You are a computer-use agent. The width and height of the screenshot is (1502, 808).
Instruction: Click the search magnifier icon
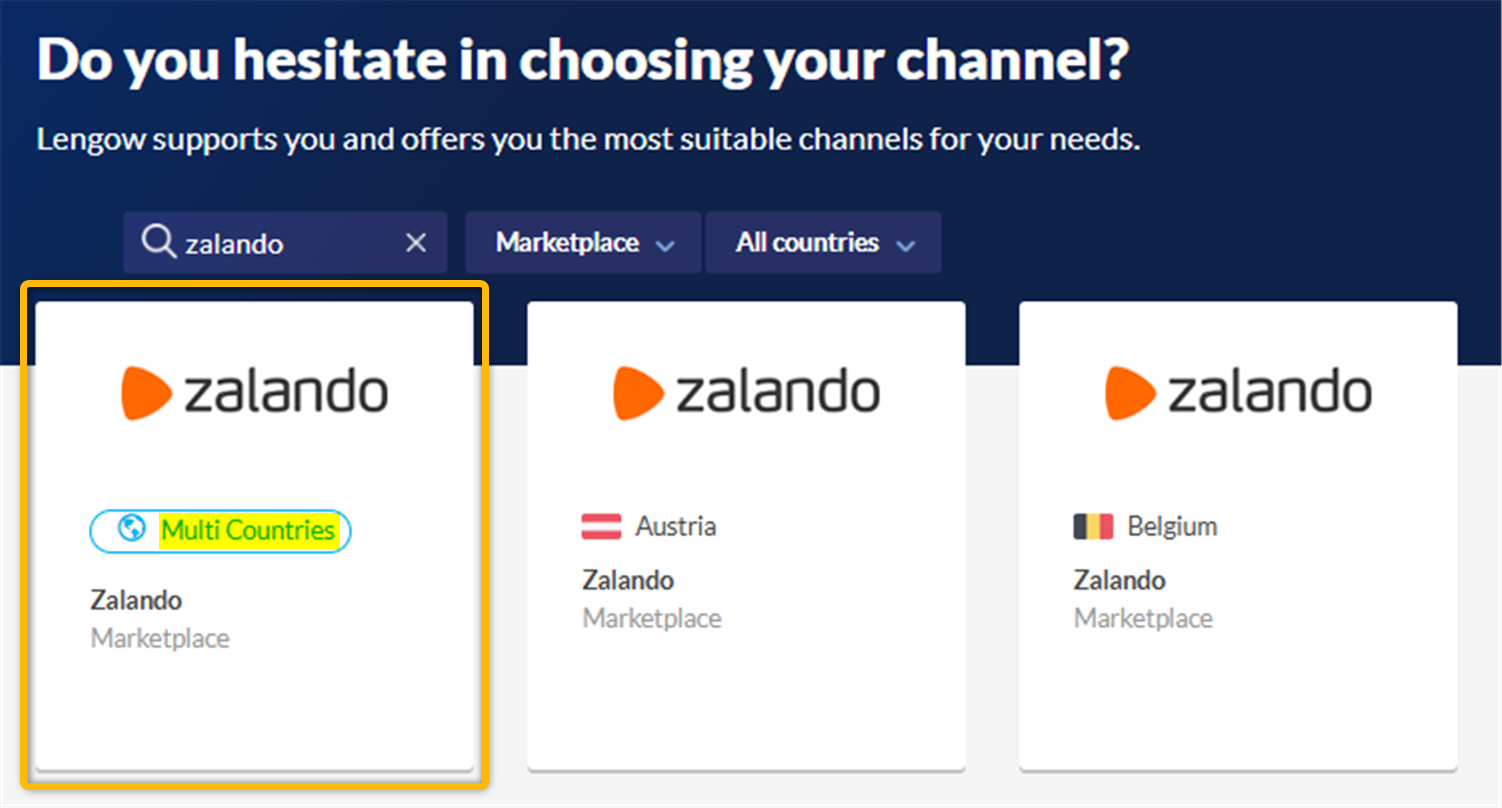coord(158,242)
